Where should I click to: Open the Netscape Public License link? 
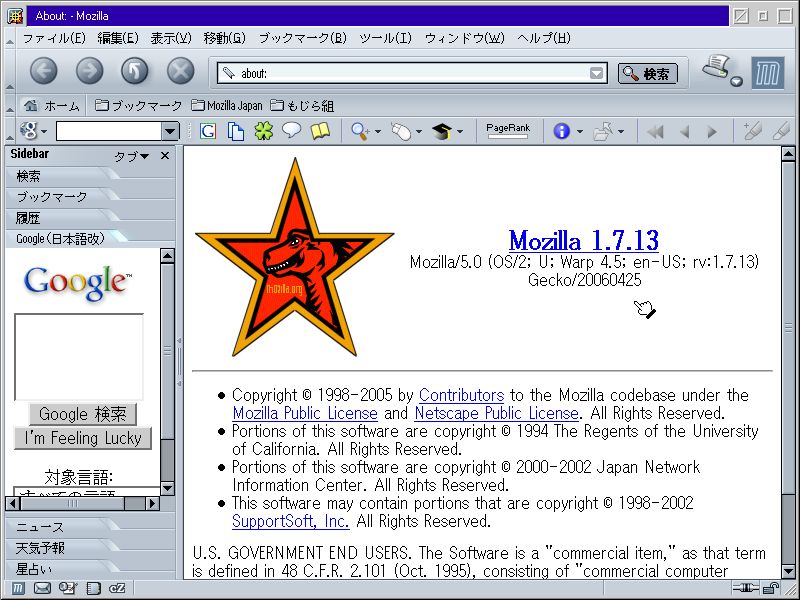pyautogui.click(x=496, y=413)
